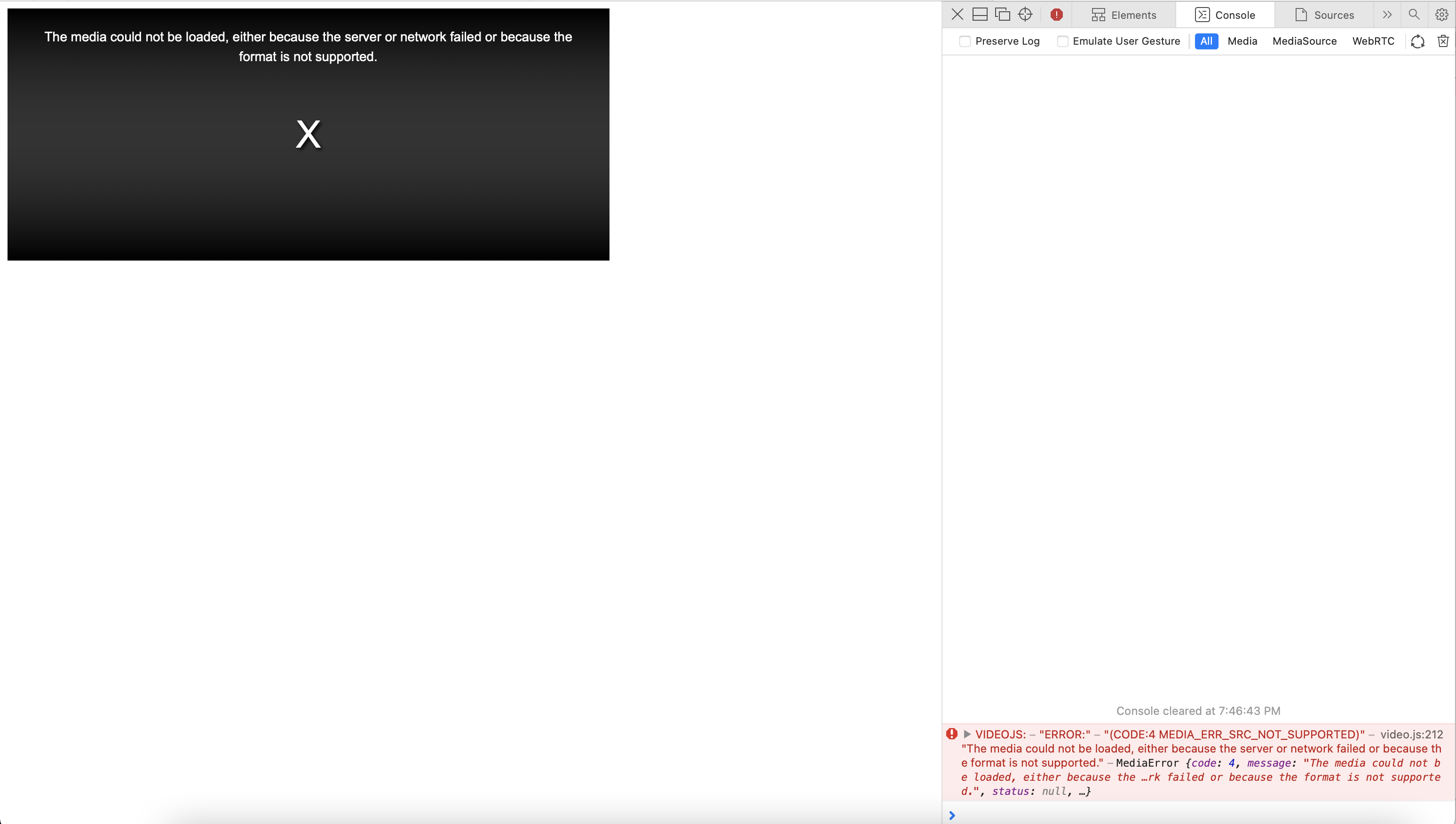
Task: Detach inspector into separate window
Action: [x=1003, y=14]
